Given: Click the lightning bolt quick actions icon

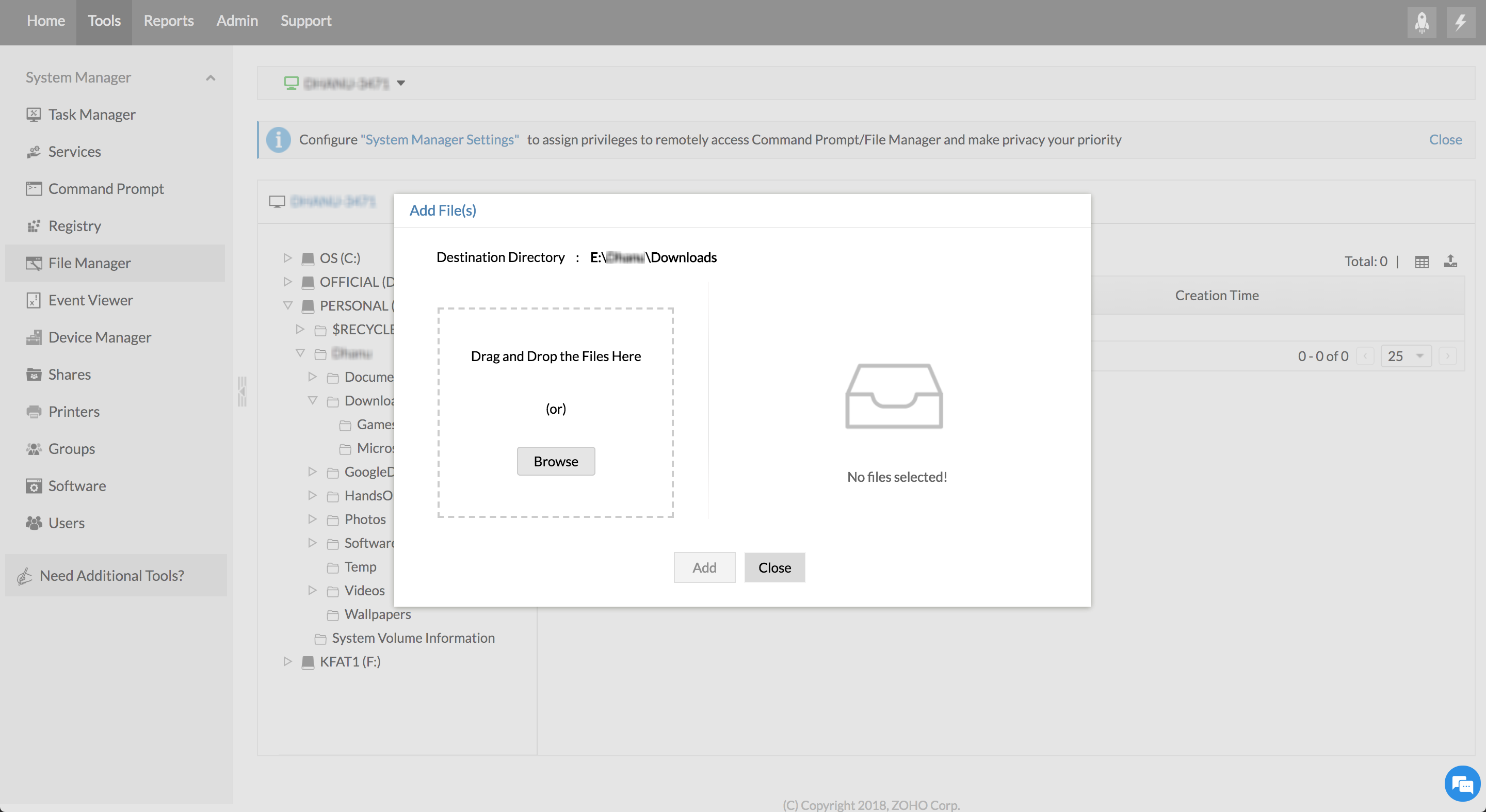Looking at the screenshot, I should (x=1460, y=22).
